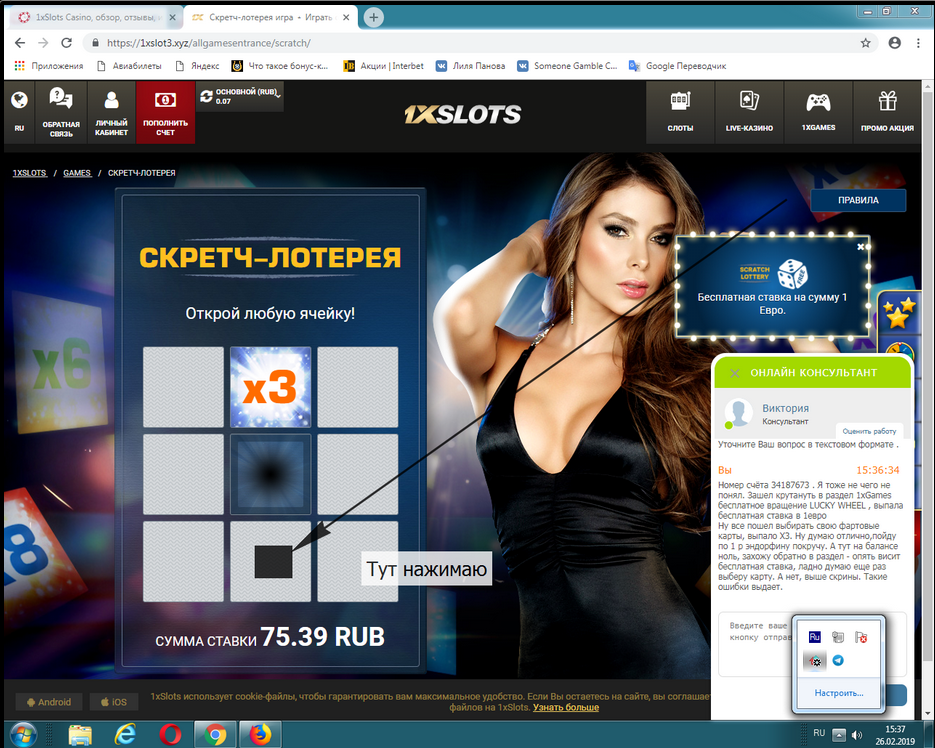Follow the Узнать больше cookie link
The height and width of the screenshot is (748, 935).
click(x=566, y=707)
